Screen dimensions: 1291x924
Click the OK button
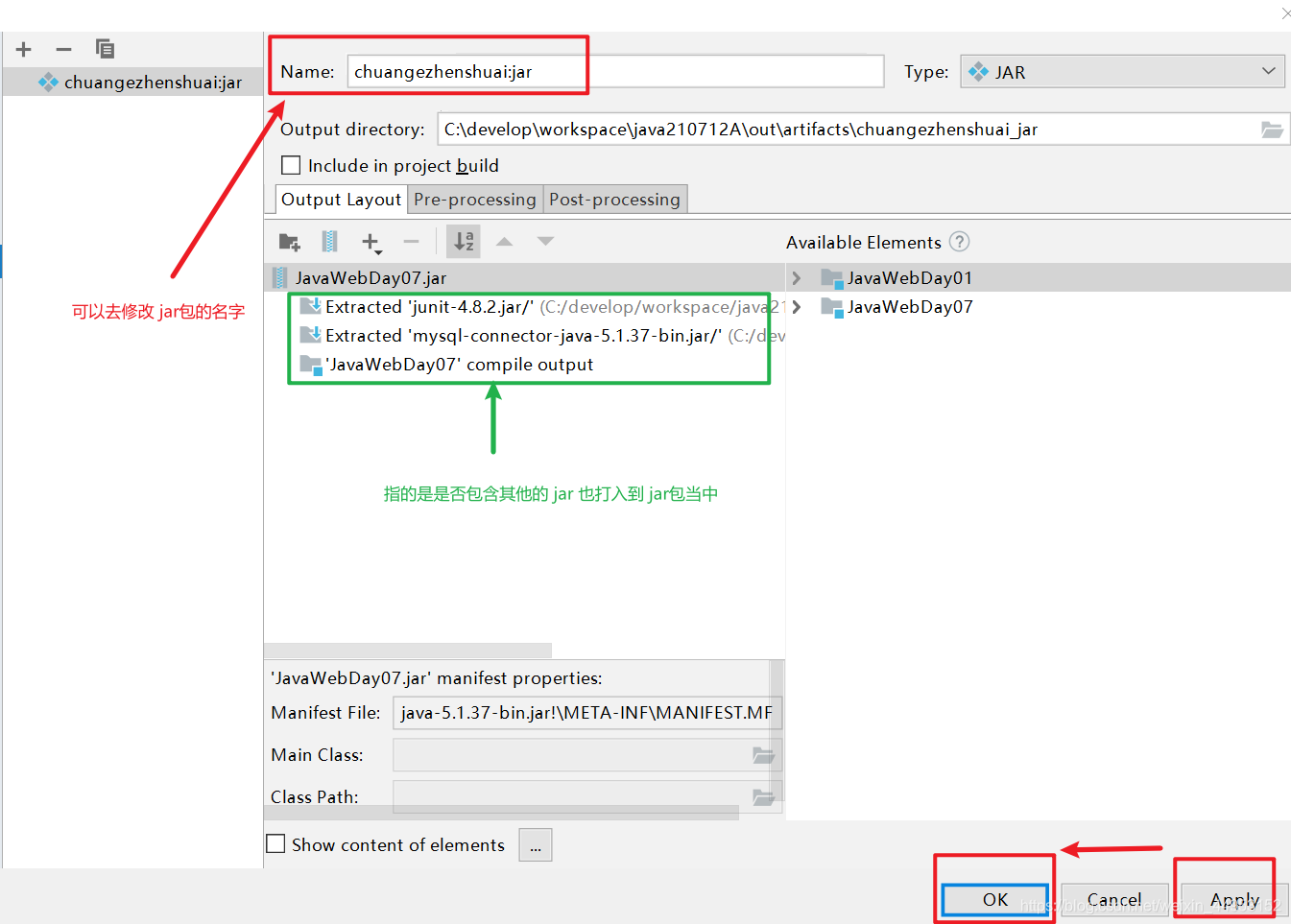coord(995,900)
